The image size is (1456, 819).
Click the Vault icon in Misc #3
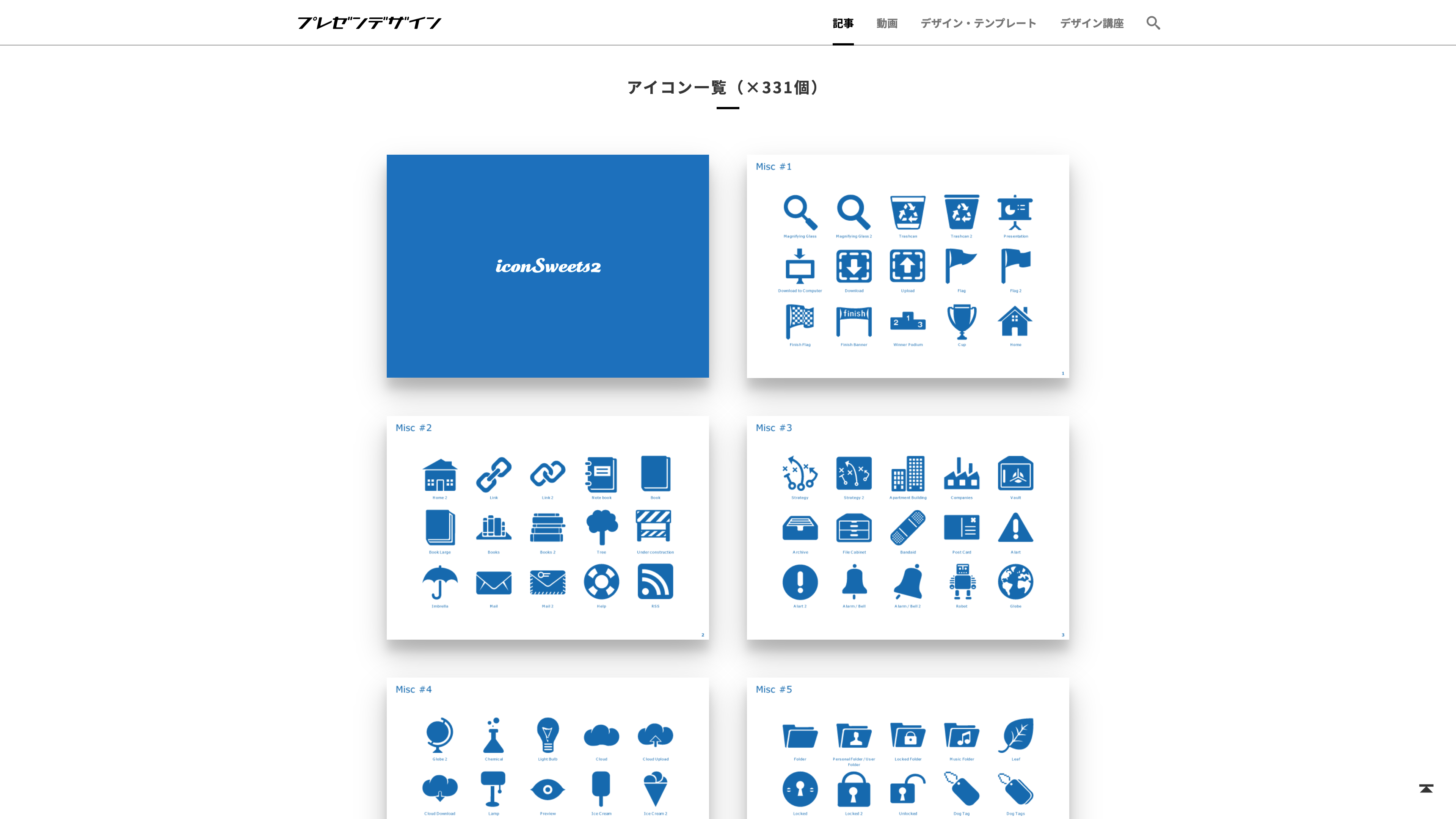1015,473
